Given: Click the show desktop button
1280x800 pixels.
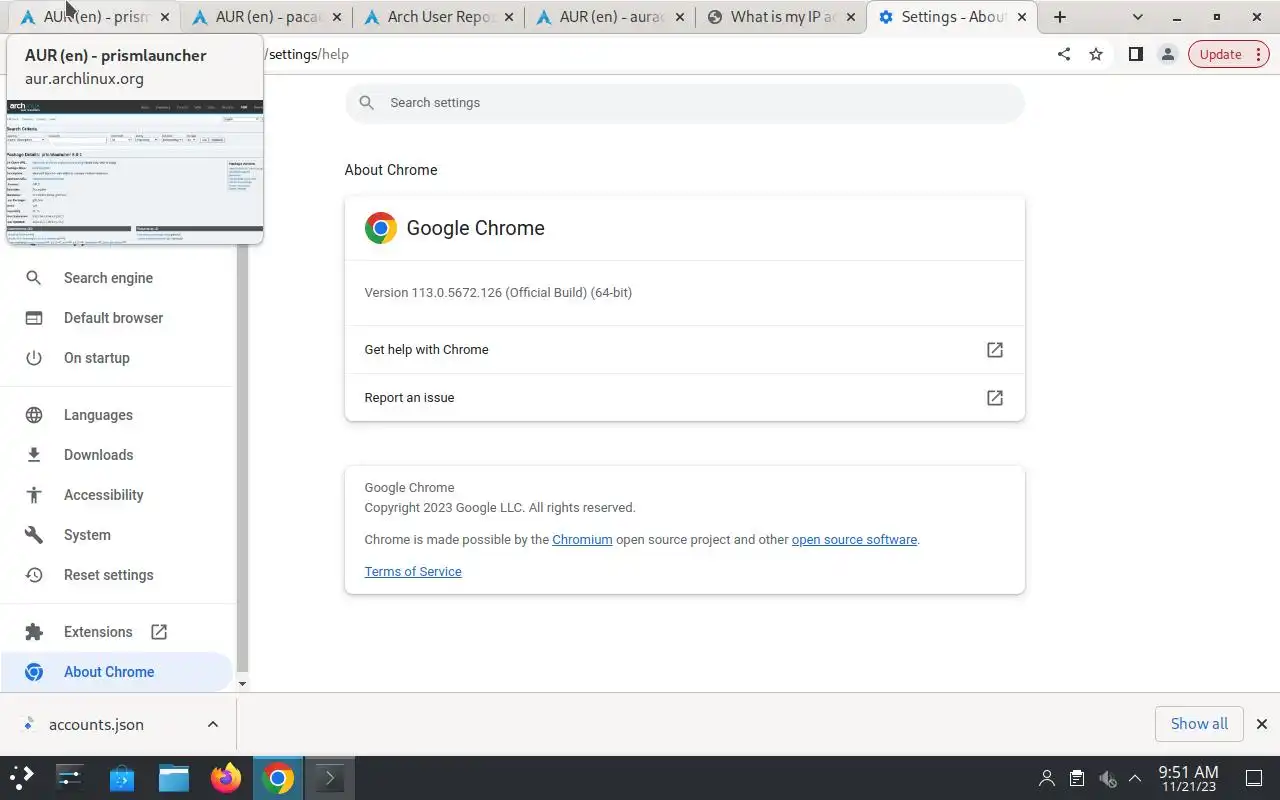Looking at the screenshot, I should tap(1253, 778).
